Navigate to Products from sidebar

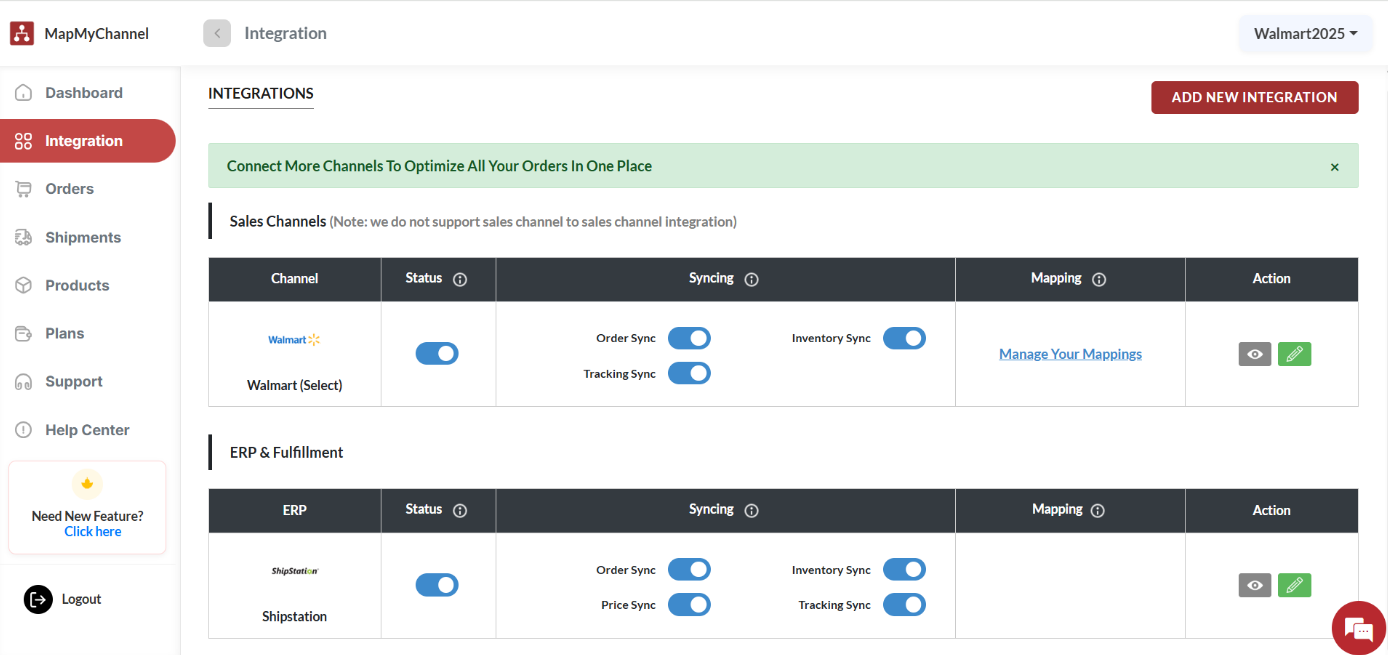tap(75, 285)
